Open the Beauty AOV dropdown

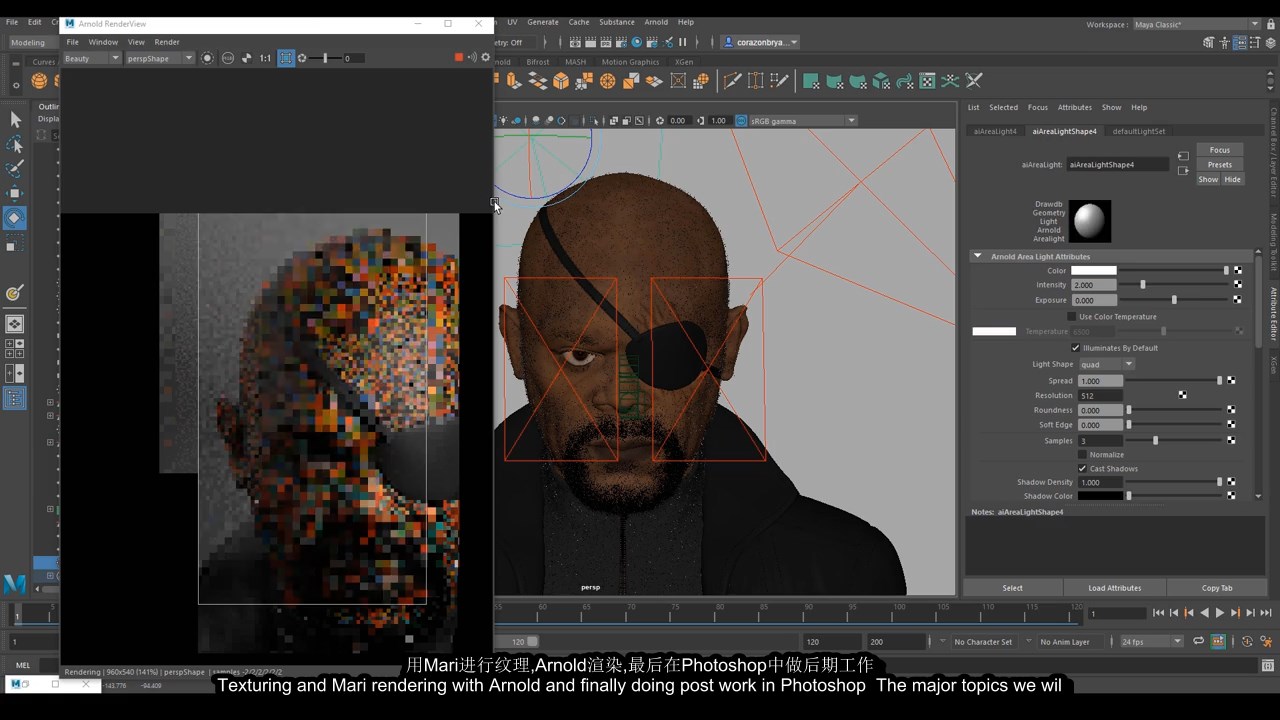[91, 58]
